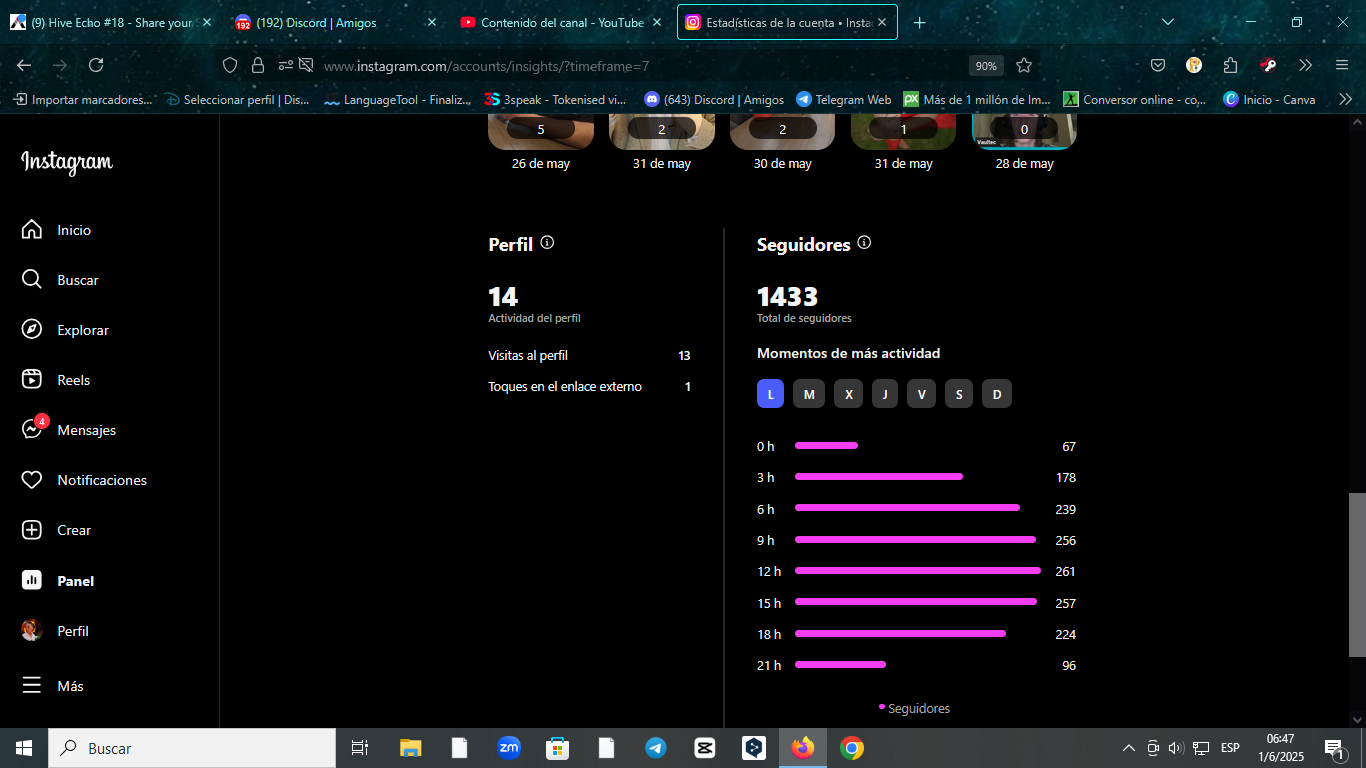Open the post thumbnail dated 26 de may
The height and width of the screenshot is (768, 1366).
point(541,131)
